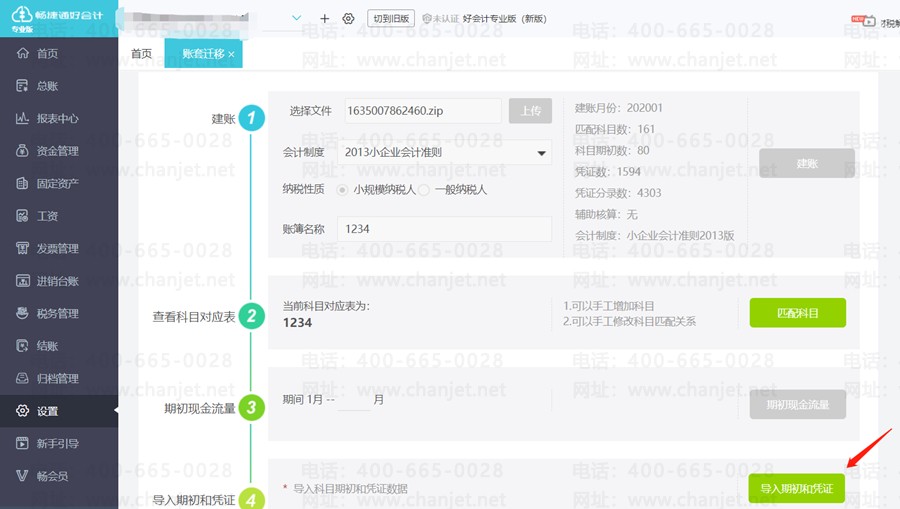Open the 新手引导 beginner guide icon
Screen dimensions: 900x509
coord(22,443)
